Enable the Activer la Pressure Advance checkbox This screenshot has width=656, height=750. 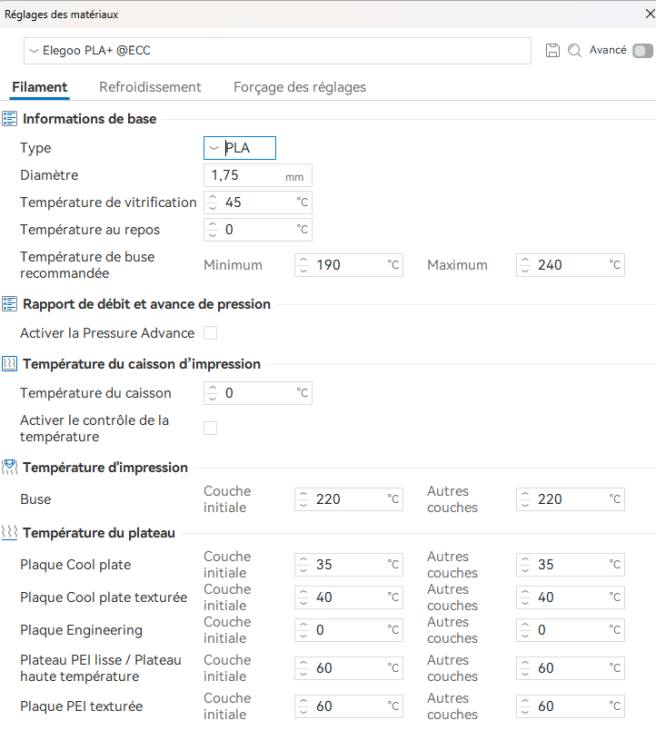click(210, 333)
